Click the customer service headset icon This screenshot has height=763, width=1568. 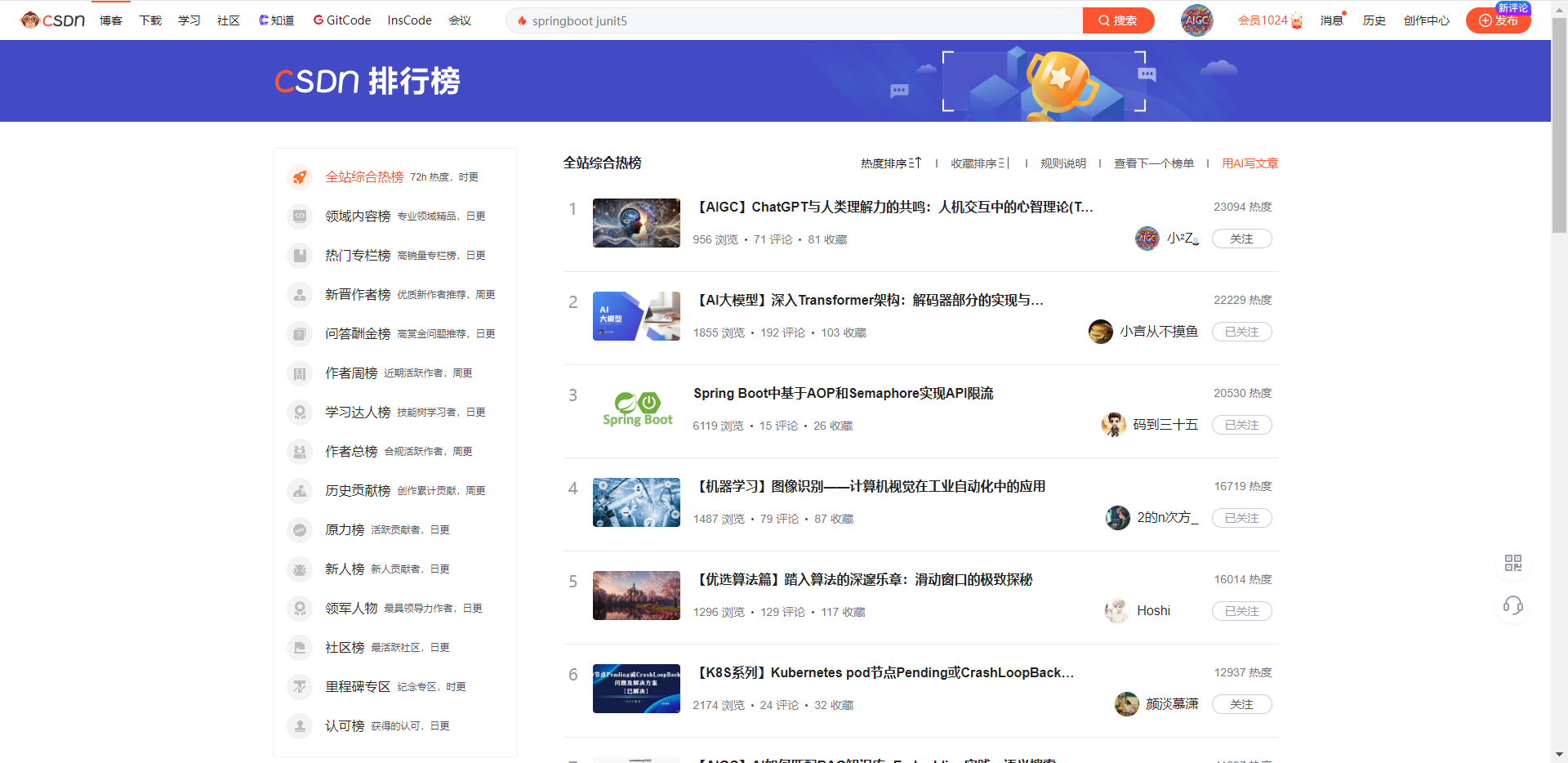pos(1512,605)
